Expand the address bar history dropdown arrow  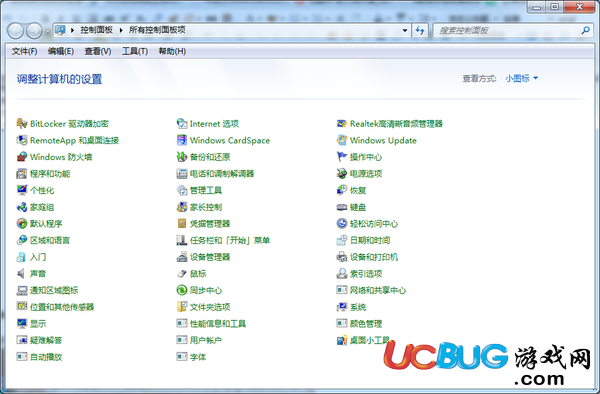tap(405, 30)
